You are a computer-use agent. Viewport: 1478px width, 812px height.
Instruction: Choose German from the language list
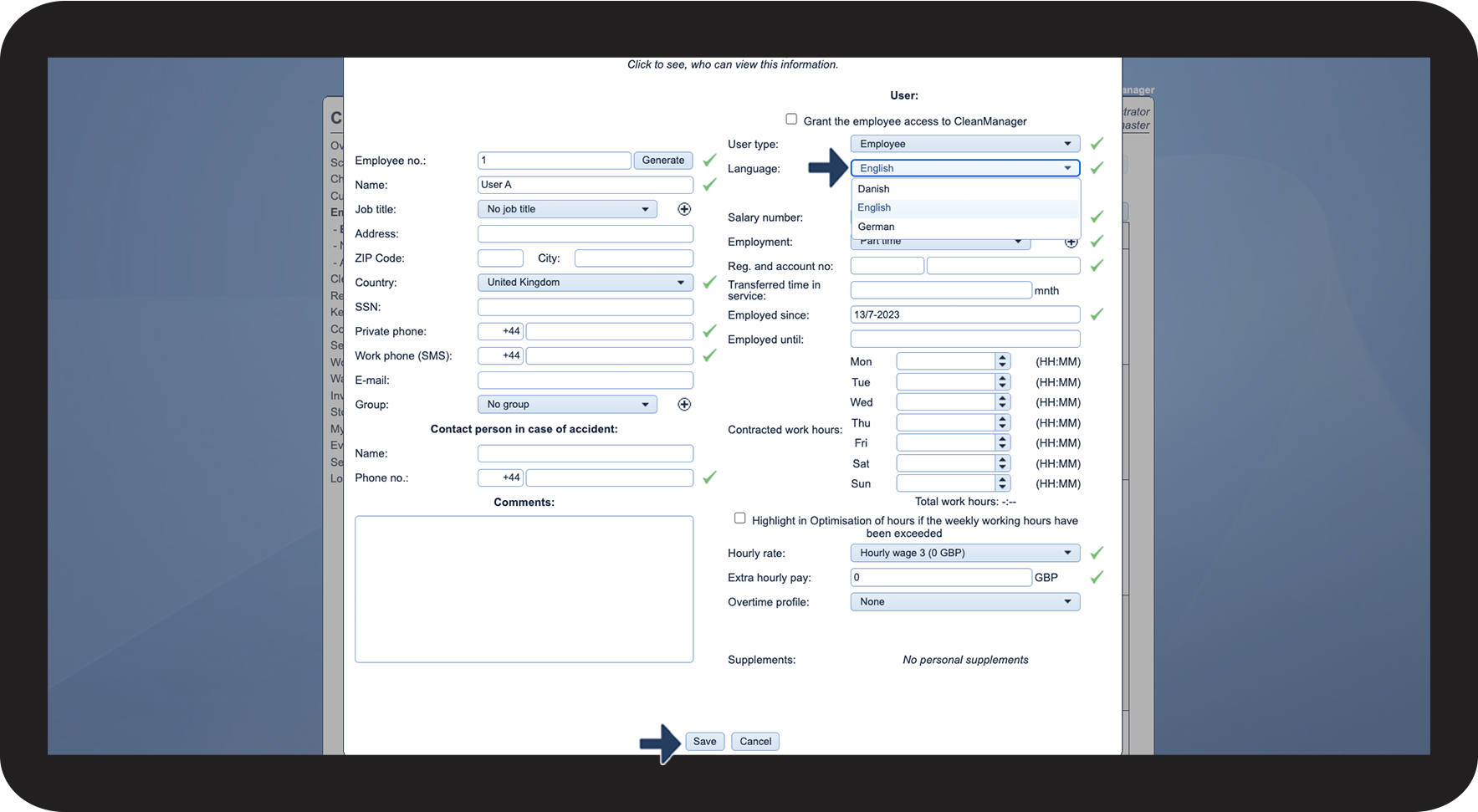pos(966,227)
